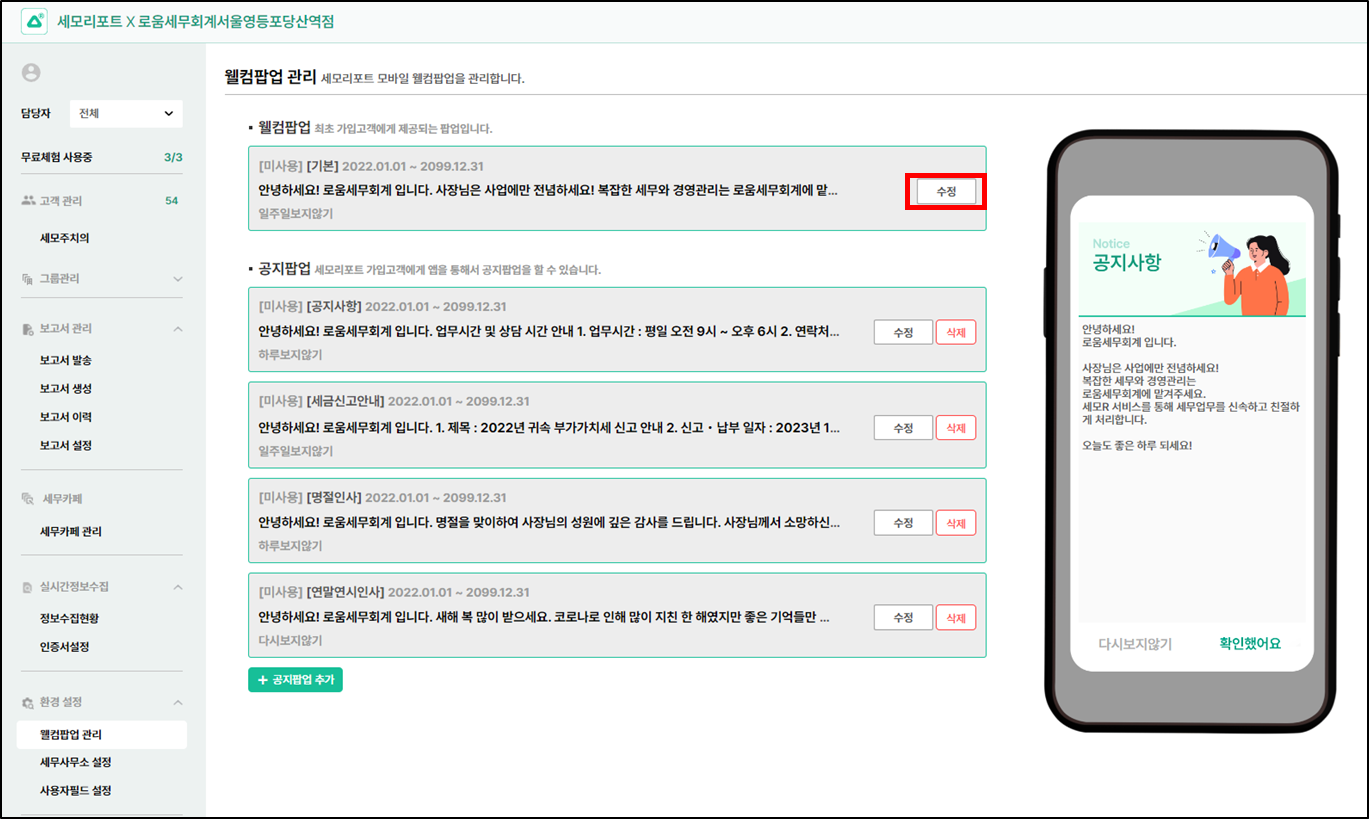
Task: Collapse the 실시간정보수집 section chevron
Action: click(178, 587)
